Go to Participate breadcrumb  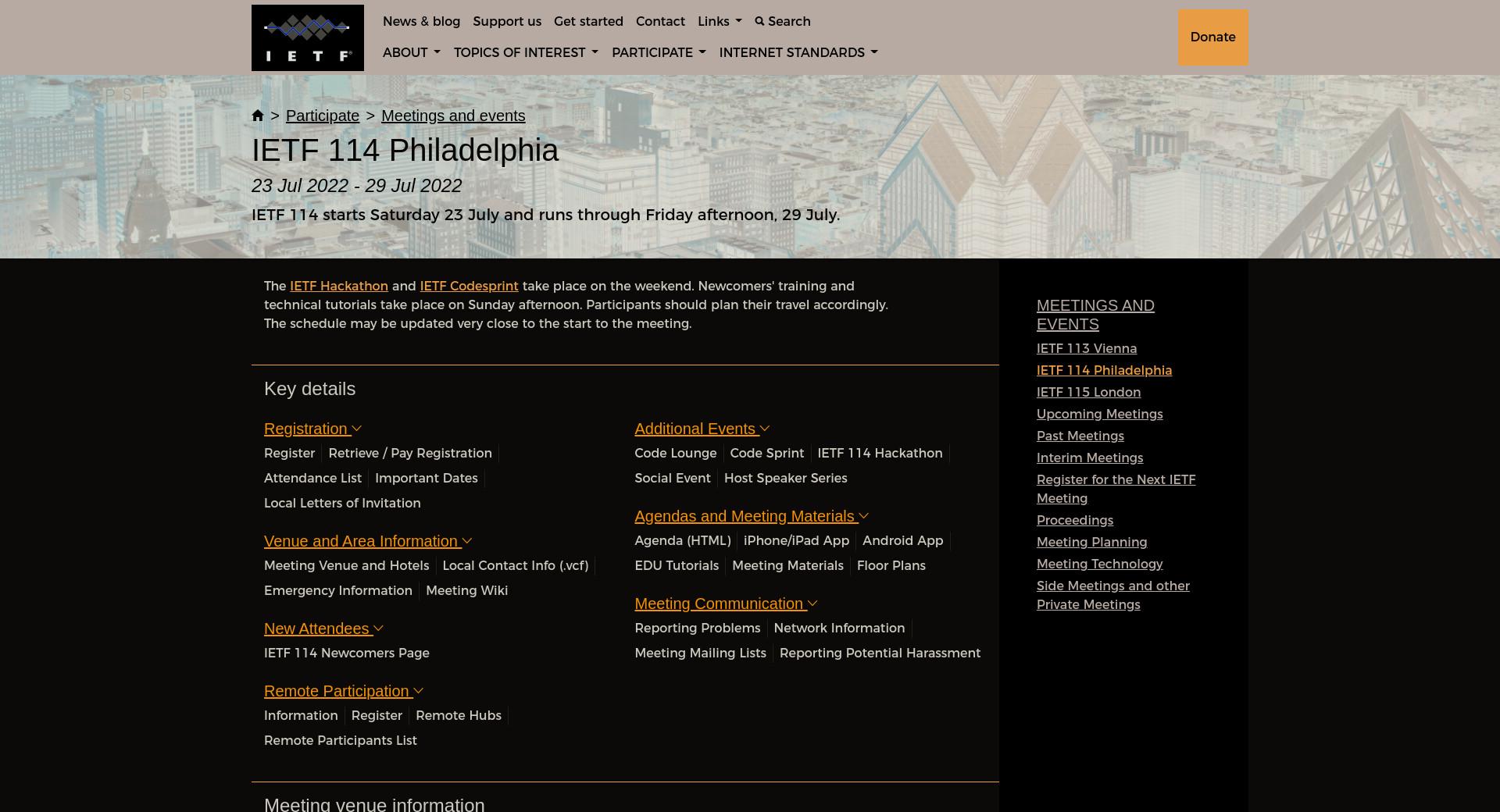pyautogui.click(x=323, y=116)
